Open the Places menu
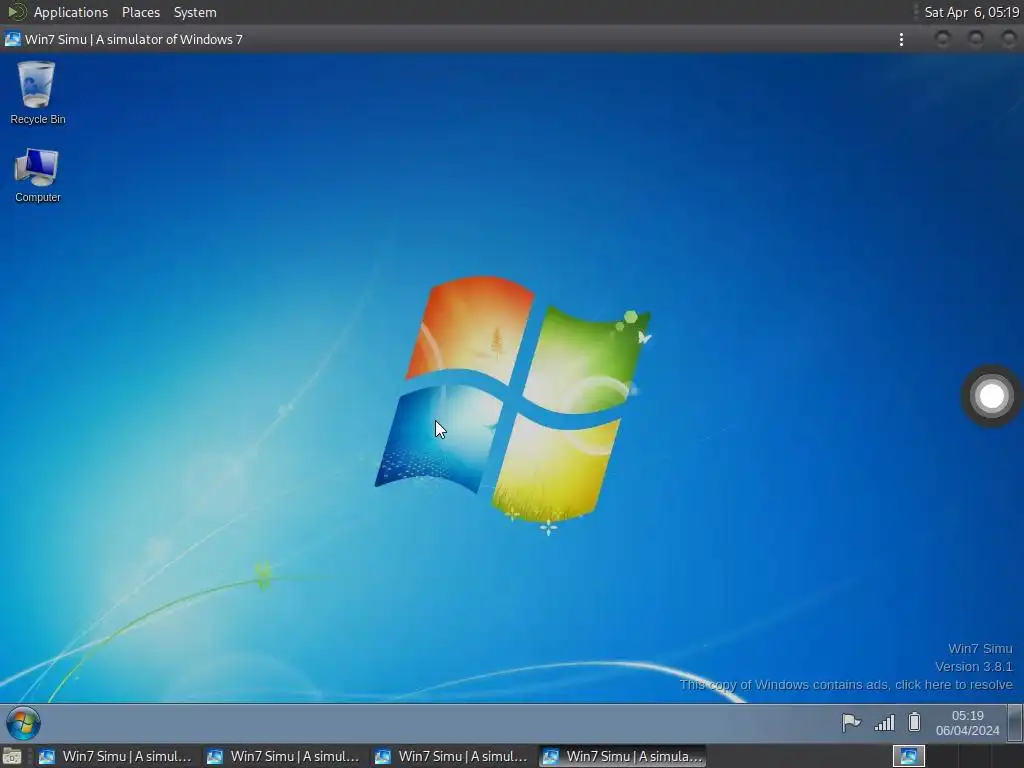The height and width of the screenshot is (768, 1024). pos(140,12)
